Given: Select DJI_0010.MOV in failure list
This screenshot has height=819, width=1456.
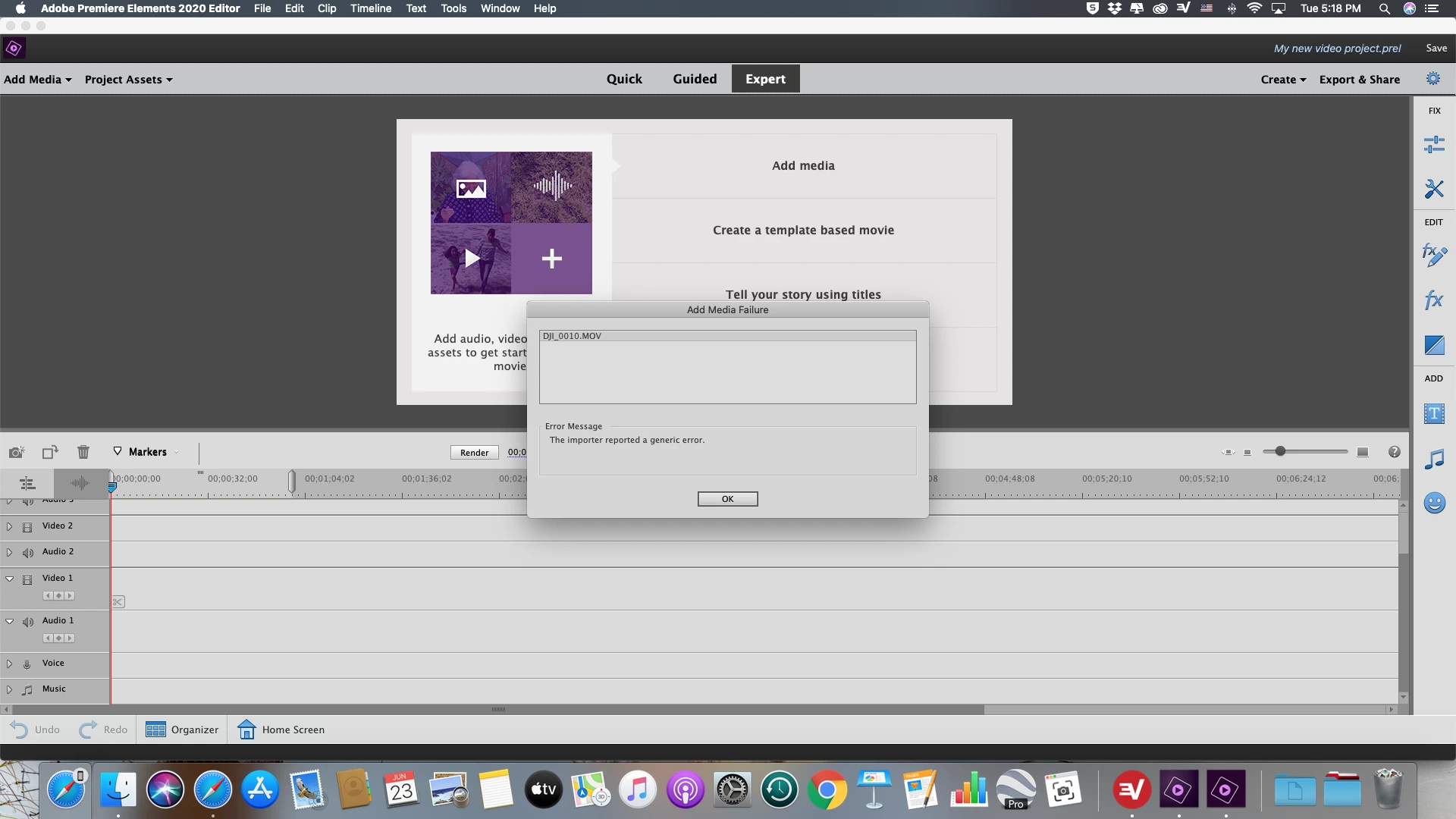Looking at the screenshot, I should pyautogui.click(x=573, y=336).
